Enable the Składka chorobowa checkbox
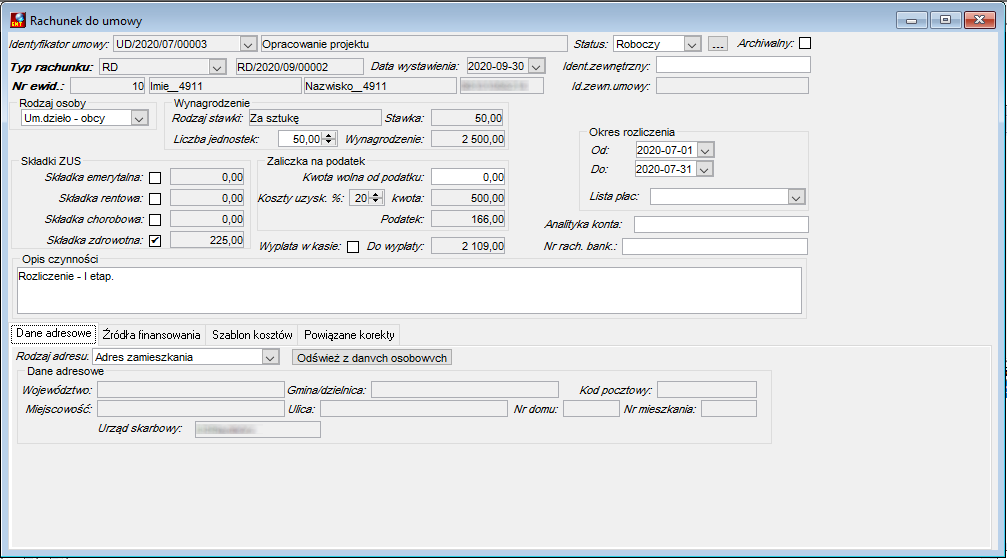 155,220
